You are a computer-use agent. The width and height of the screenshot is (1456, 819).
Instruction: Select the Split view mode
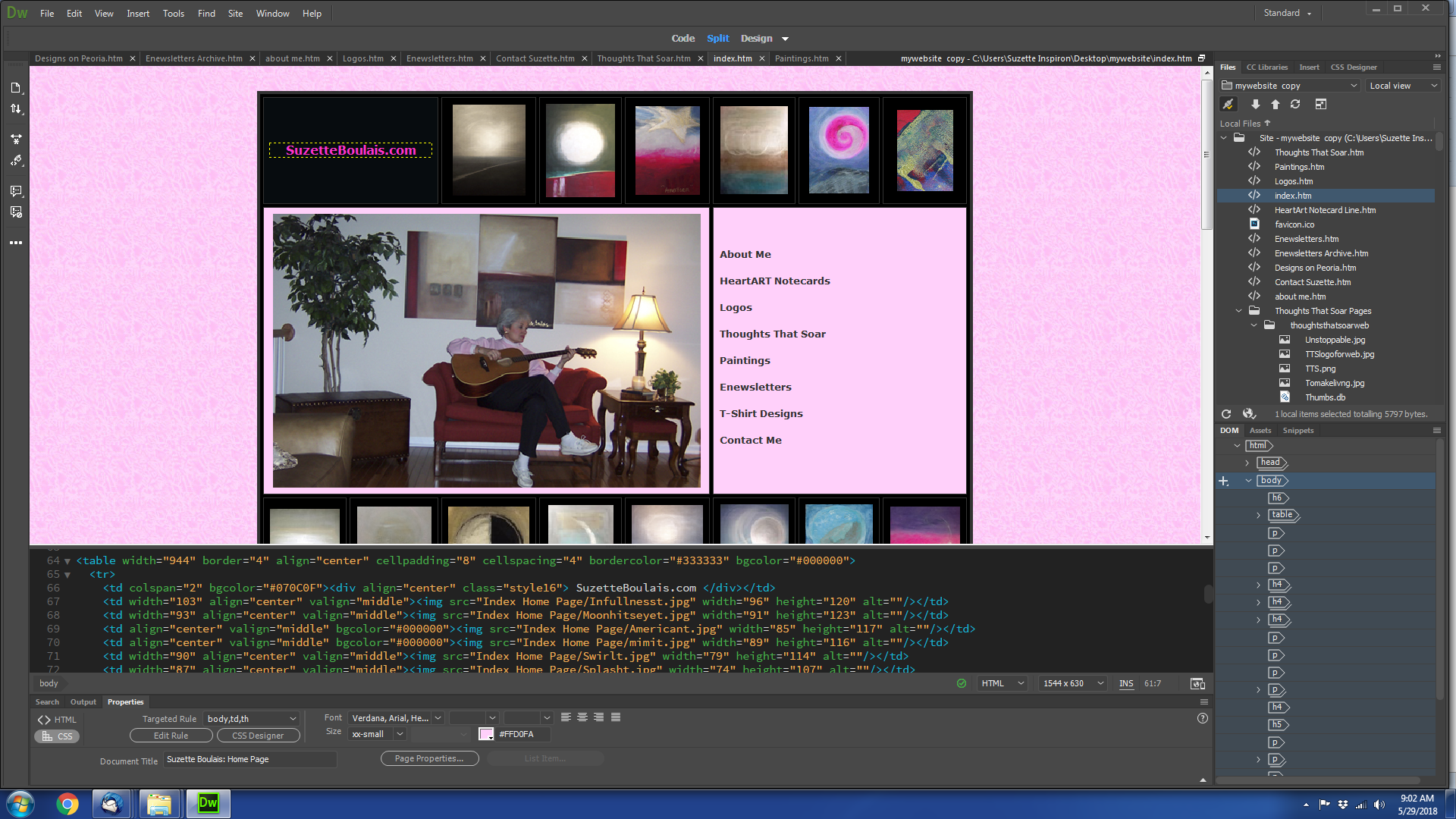tap(717, 38)
